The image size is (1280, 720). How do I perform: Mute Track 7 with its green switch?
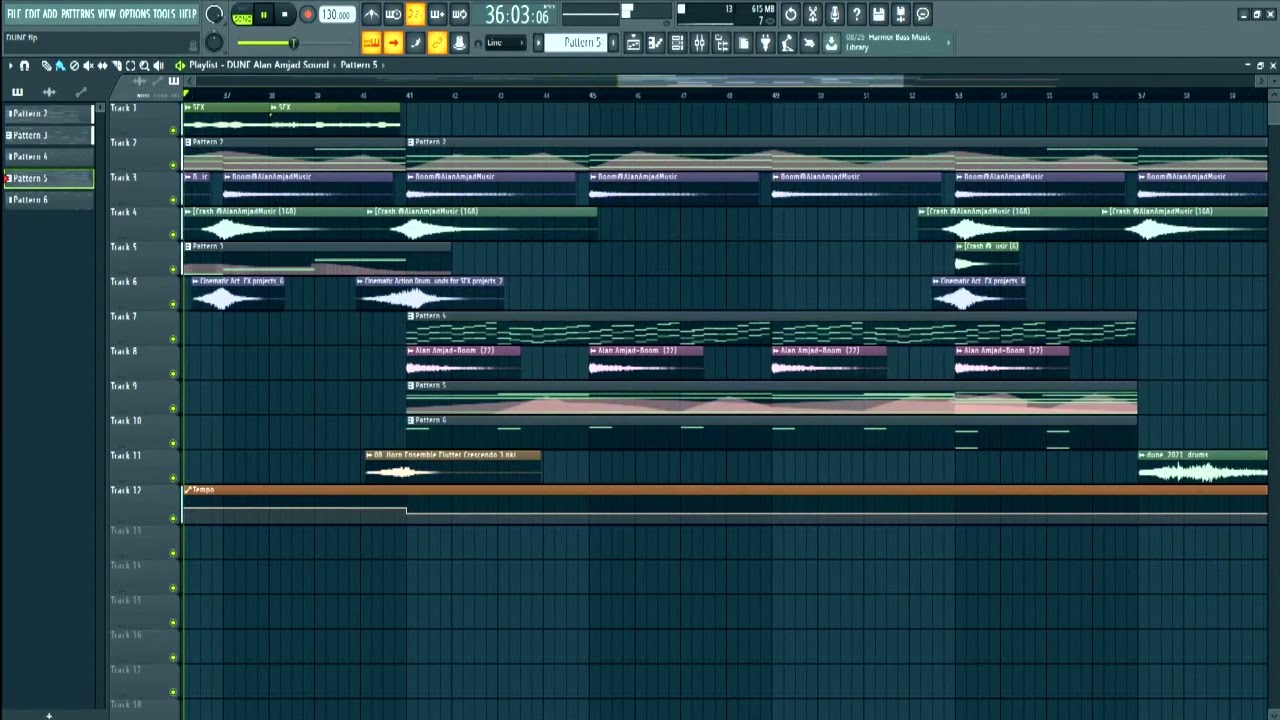[173, 339]
